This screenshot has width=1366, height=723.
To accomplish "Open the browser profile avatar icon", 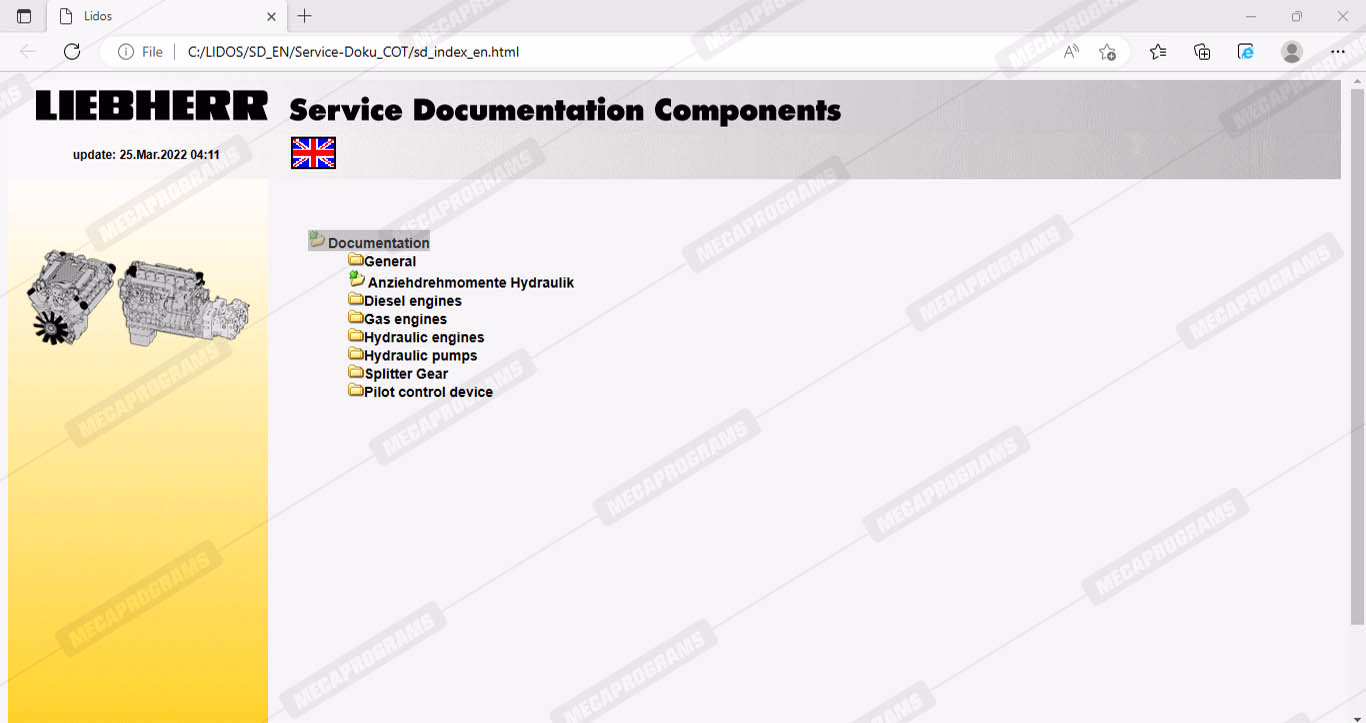I will coord(1292,52).
